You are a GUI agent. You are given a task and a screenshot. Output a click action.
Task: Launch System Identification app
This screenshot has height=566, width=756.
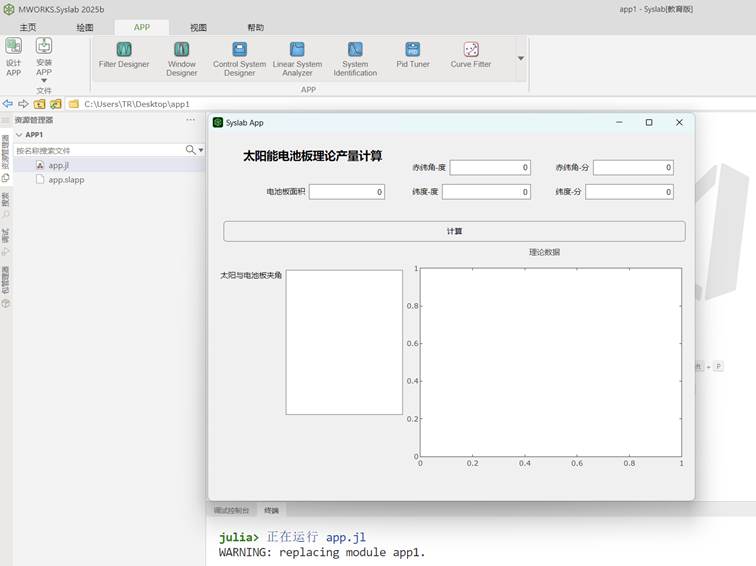click(x=355, y=59)
